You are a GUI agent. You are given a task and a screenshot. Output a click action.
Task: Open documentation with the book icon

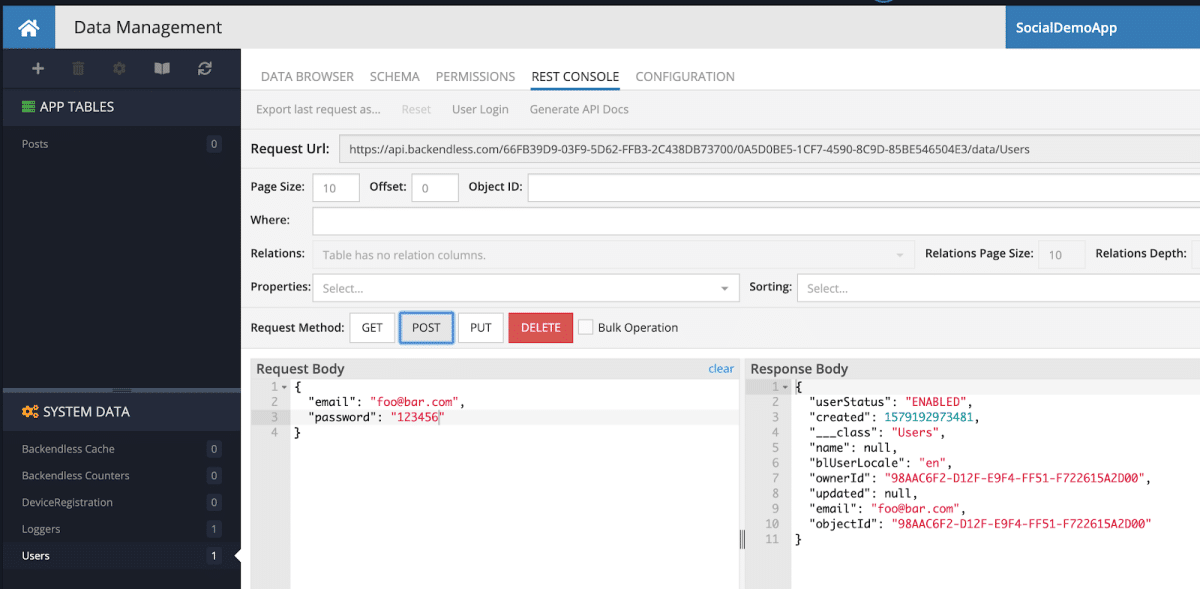coord(161,69)
